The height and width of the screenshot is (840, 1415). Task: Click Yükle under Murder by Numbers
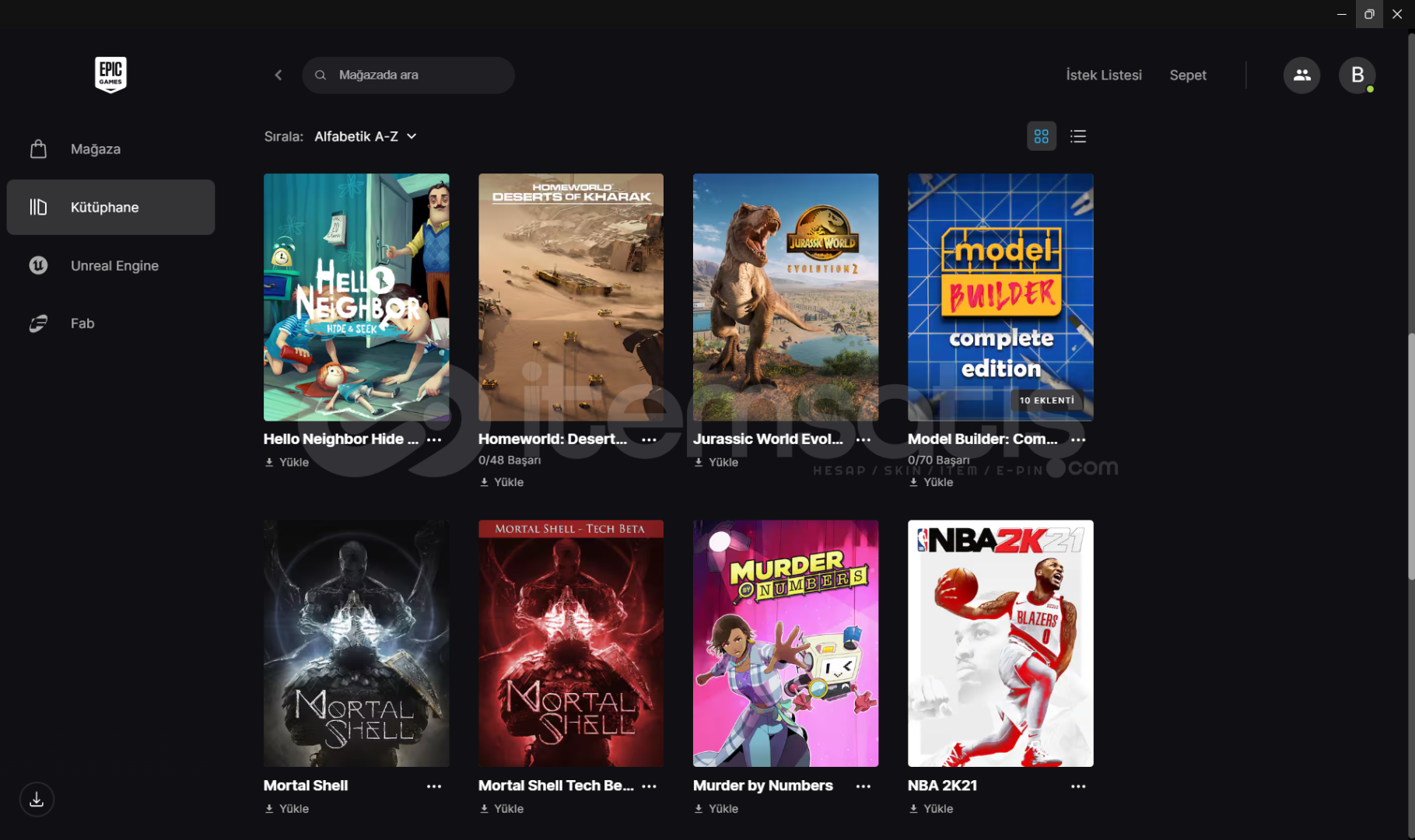[x=716, y=809]
